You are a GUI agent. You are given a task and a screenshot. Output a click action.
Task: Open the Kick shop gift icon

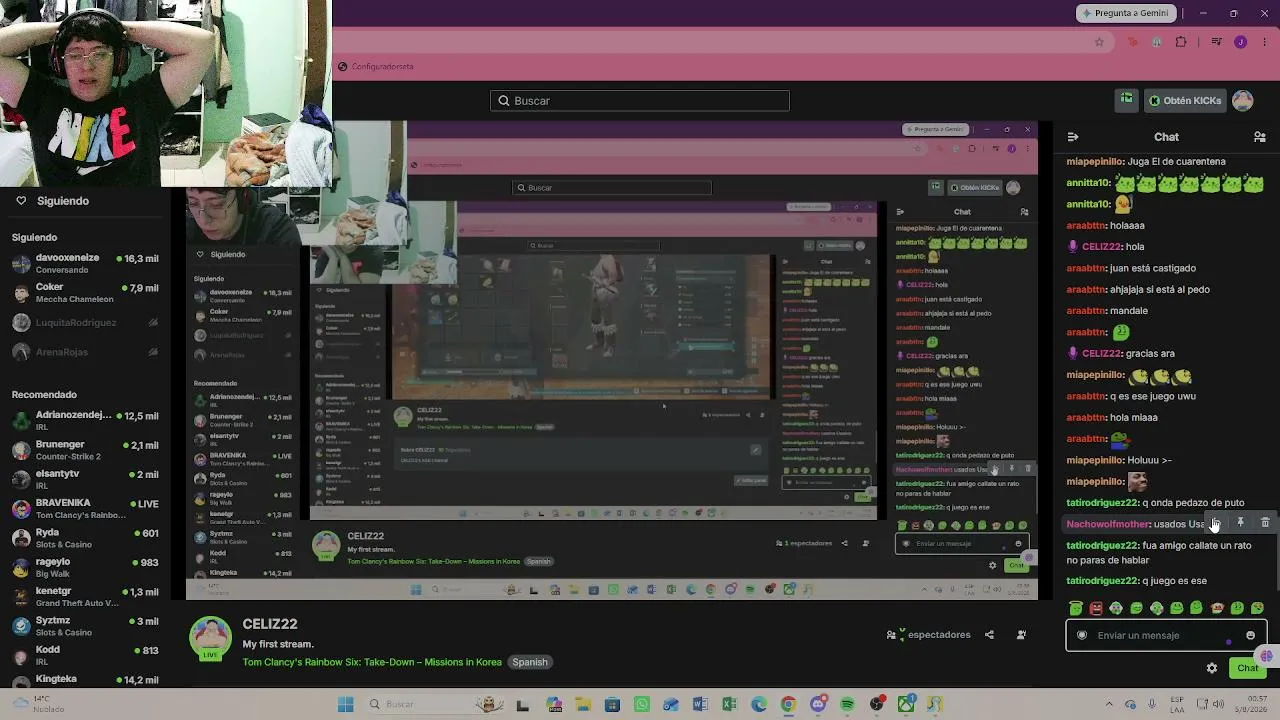coord(1127,100)
